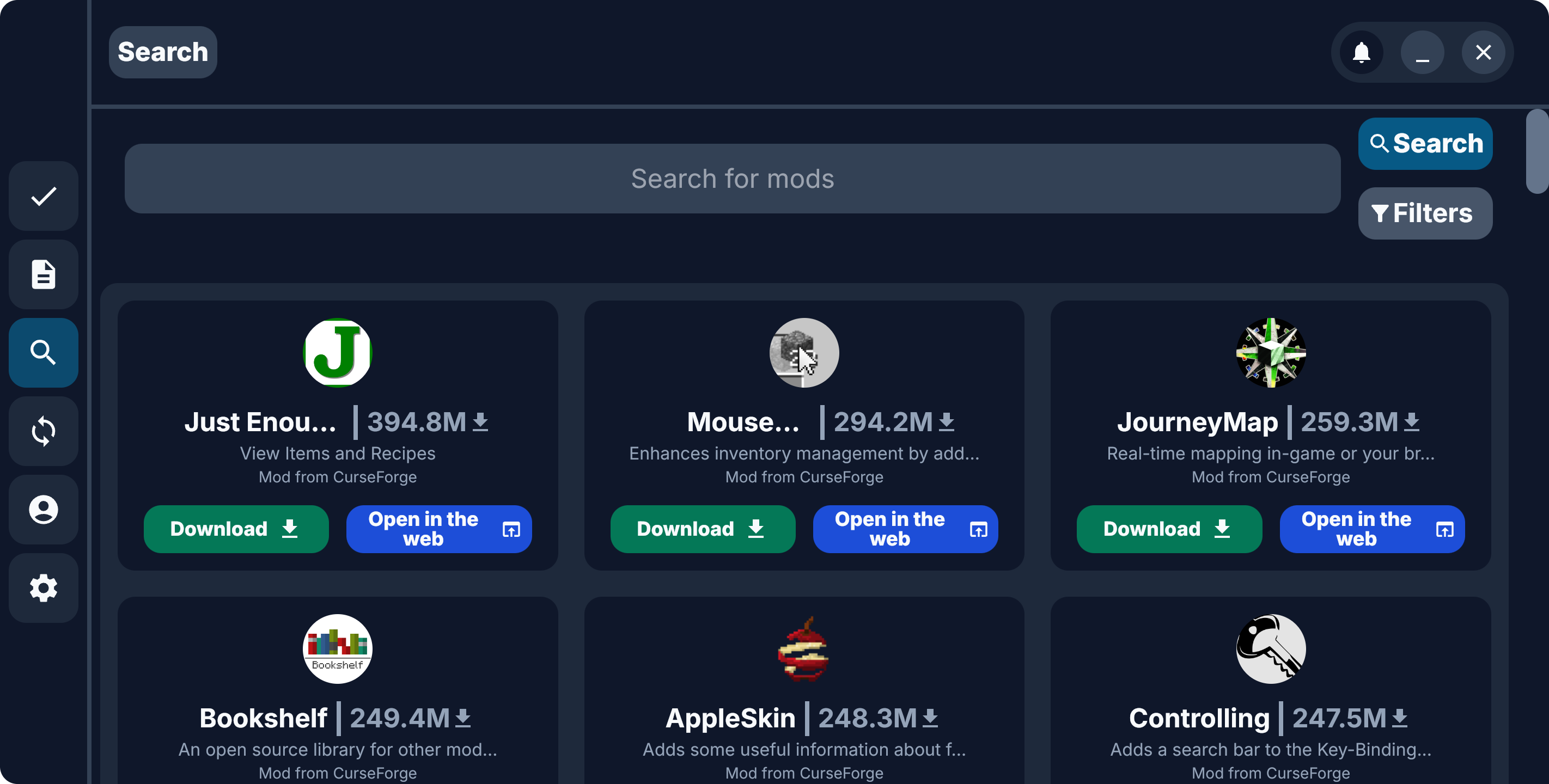
Task: Open Just Enough Items in the web
Action: (439, 529)
